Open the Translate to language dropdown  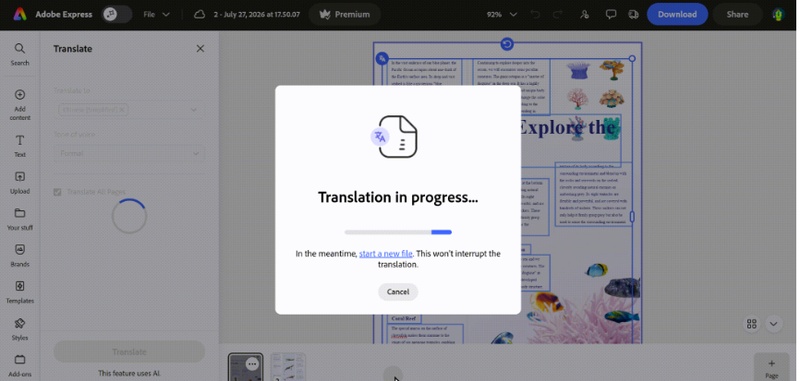coord(129,110)
